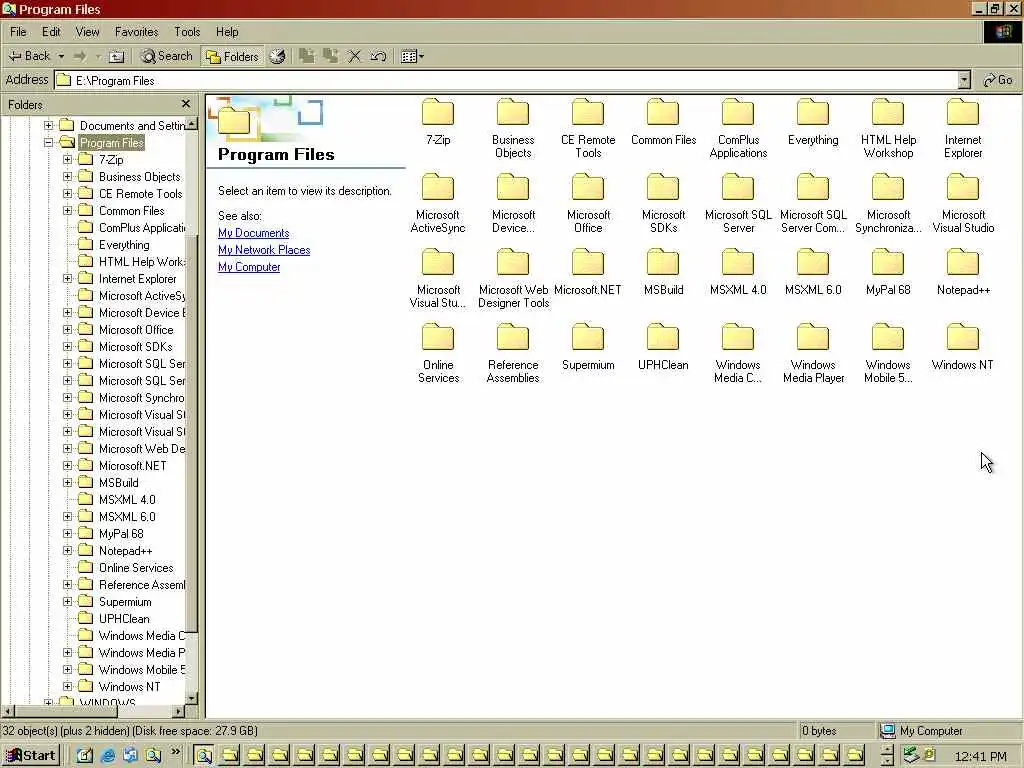Select the MSXML 4.0 folder in the file pane

click(738, 272)
